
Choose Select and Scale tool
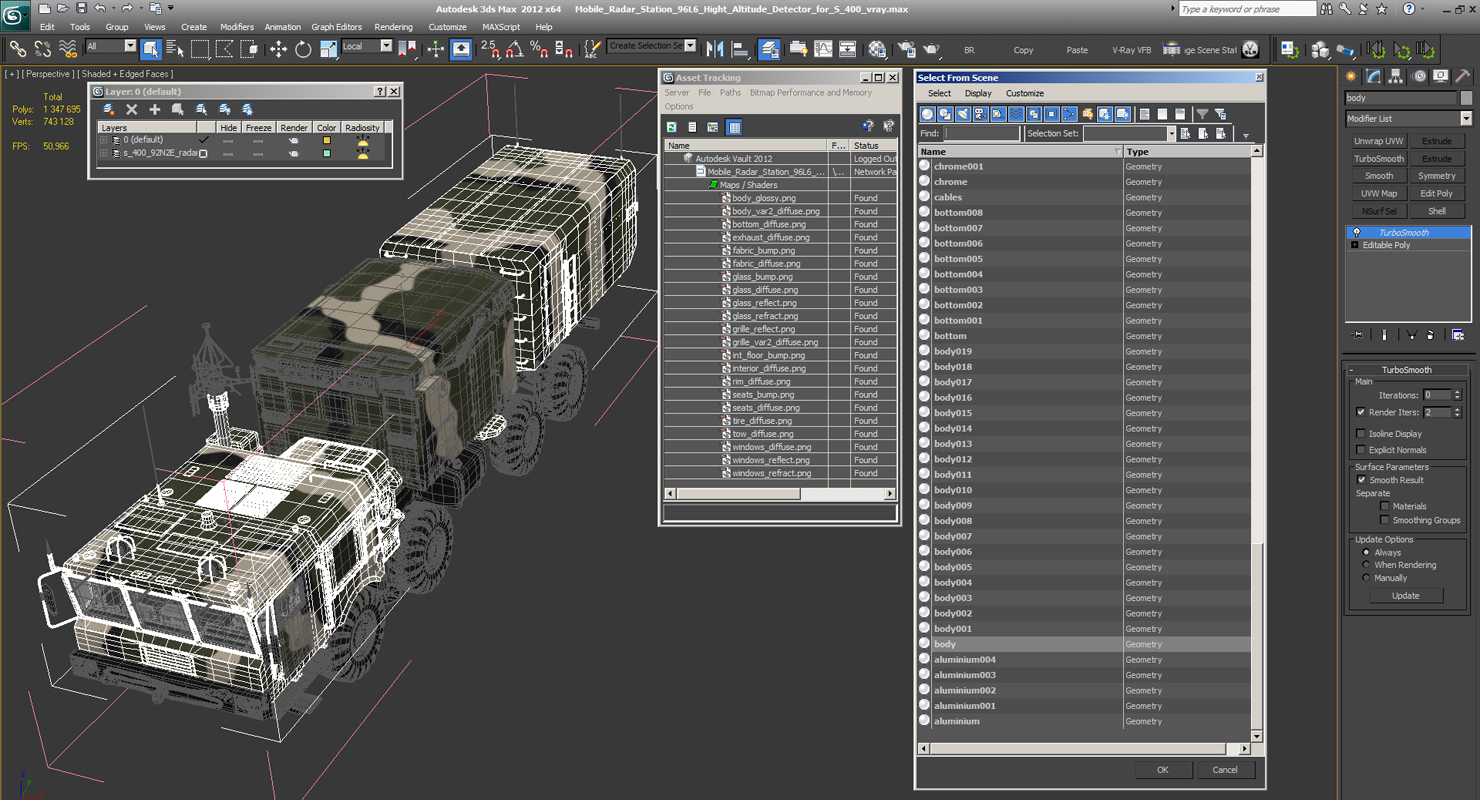(328, 49)
